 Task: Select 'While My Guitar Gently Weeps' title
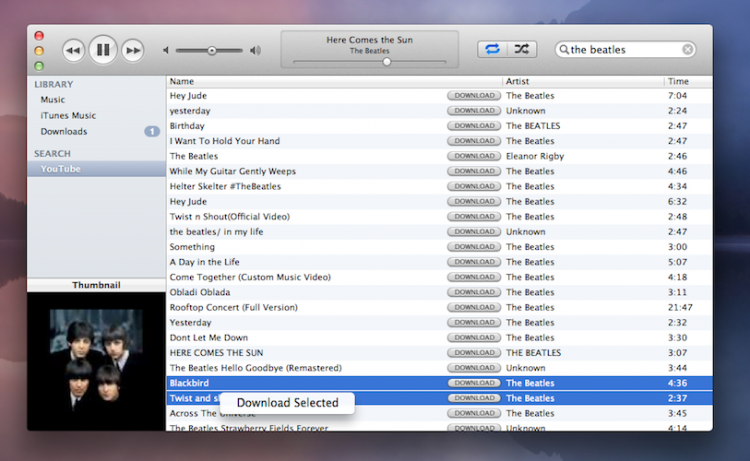pyautogui.click(x=233, y=171)
